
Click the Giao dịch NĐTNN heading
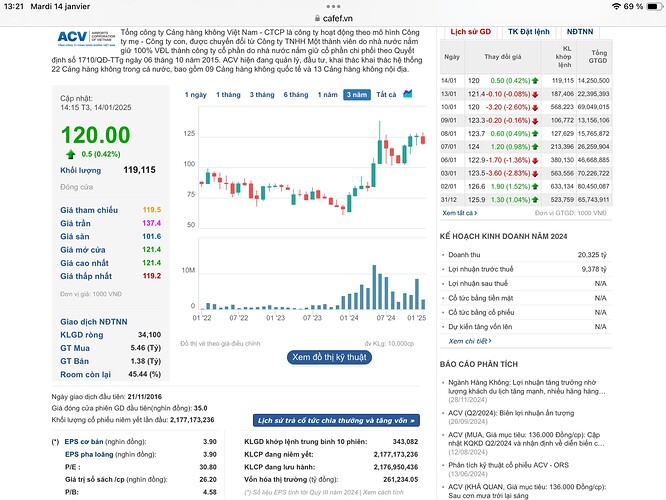[x=93, y=322]
